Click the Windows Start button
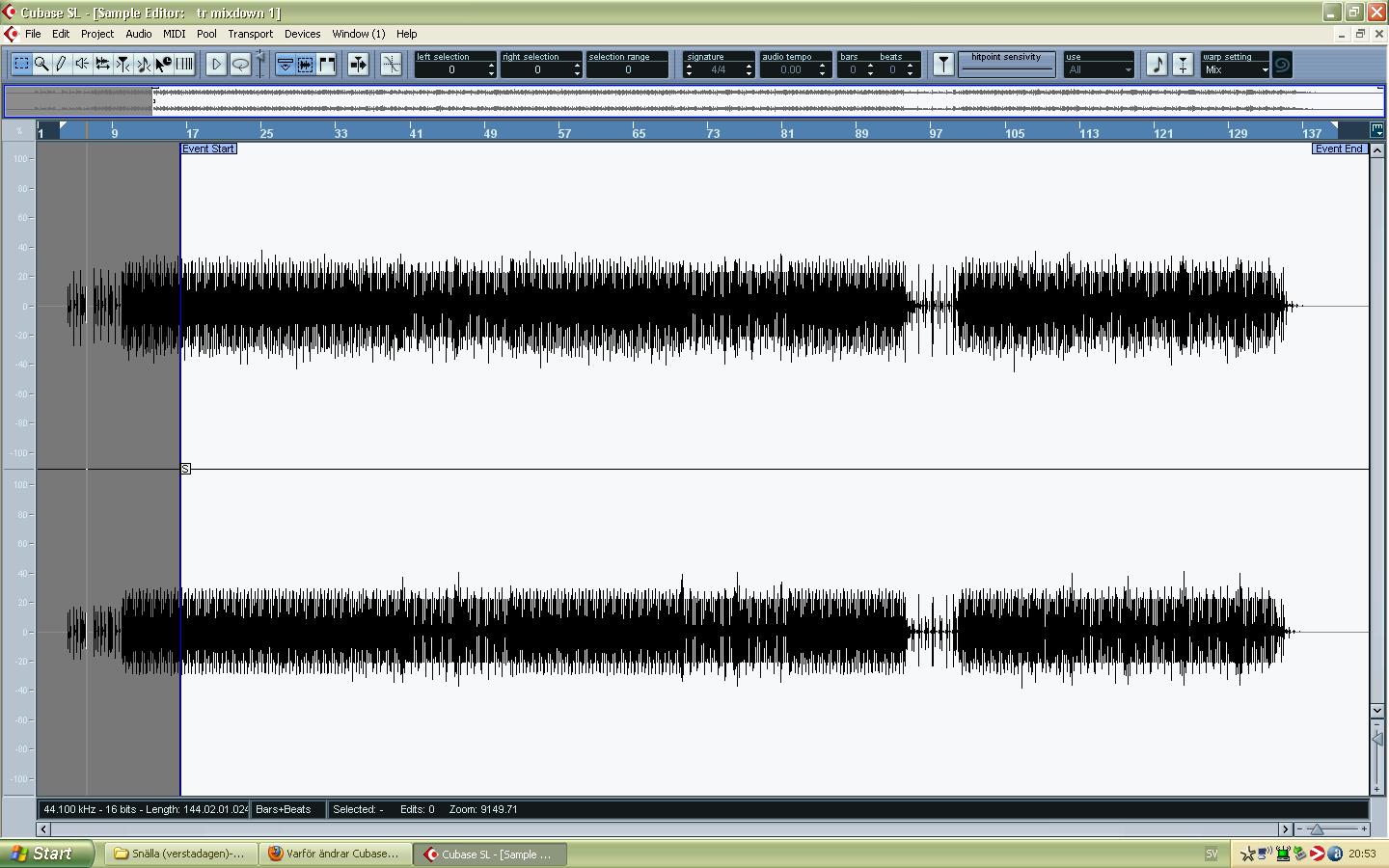 tap(47, 854)
